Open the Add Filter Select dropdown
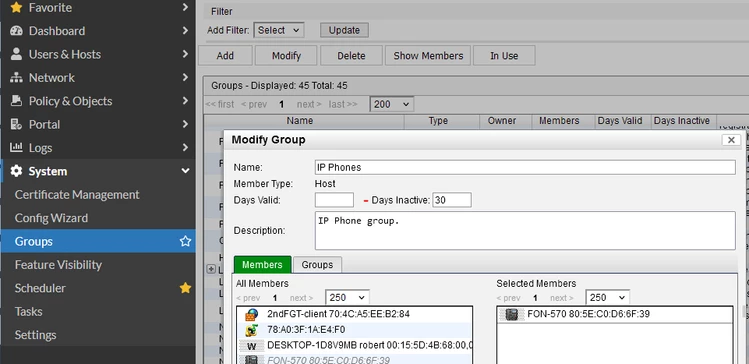Viewport: 749px width, 364px height. 278,30
